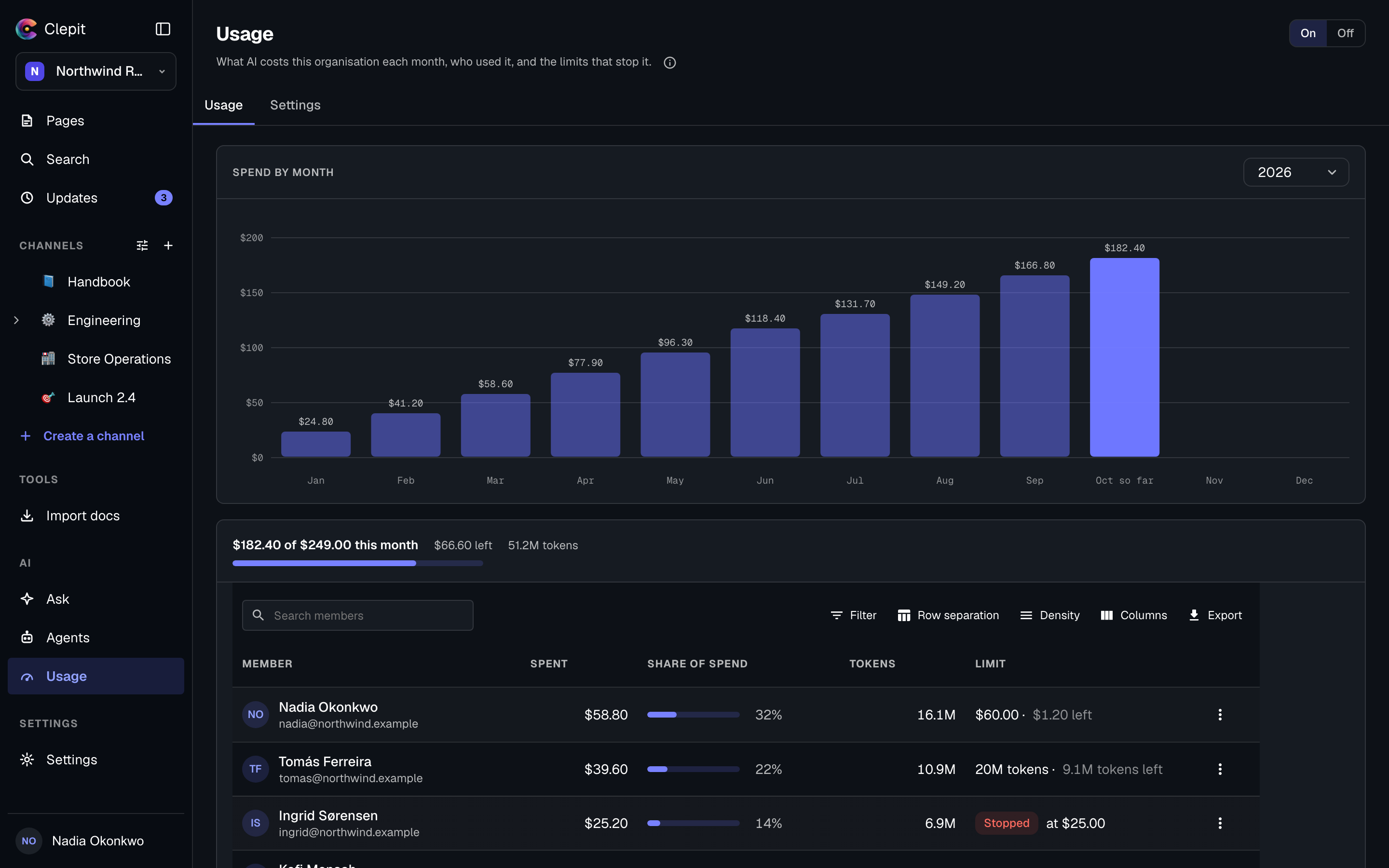The image size is (1389, 868).
Task: Click the monthly budget progress bar
Action: coord(357,563)
